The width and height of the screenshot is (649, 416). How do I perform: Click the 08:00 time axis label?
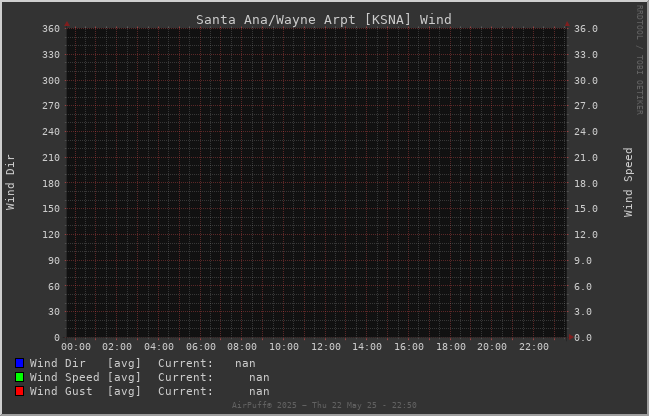(242, 347)
